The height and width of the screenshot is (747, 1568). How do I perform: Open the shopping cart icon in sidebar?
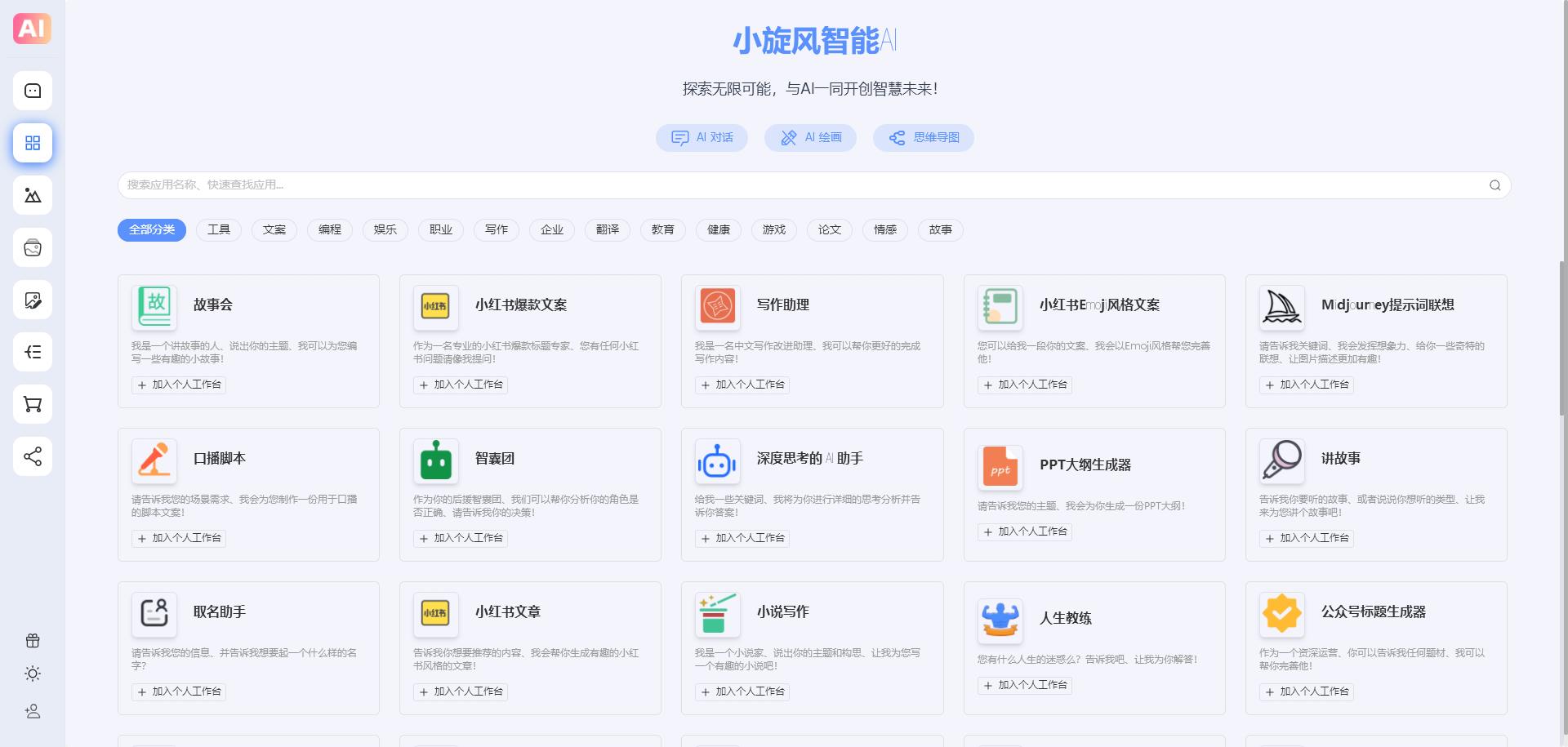point(32,404)
